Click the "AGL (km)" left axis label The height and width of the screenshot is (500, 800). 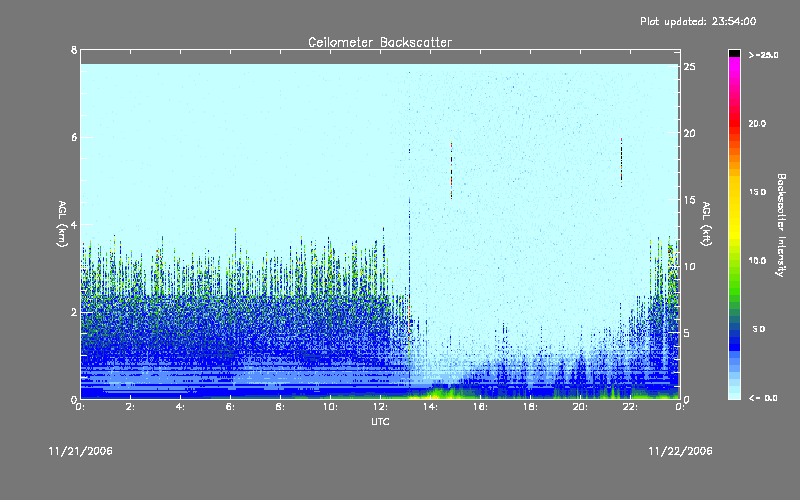[62, 224]
